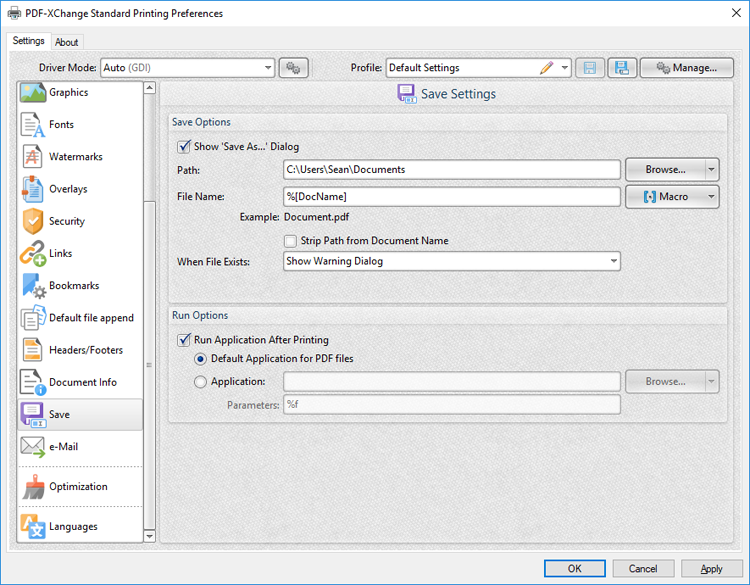Select the Security shield icon
This screenshot has width=750, height=585.
click(x=33, y=221)
